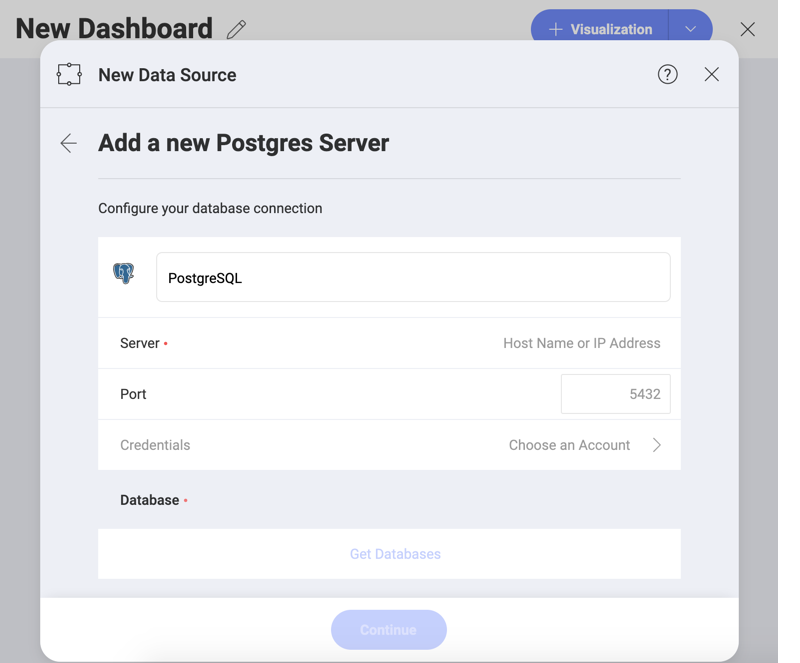Image resolution: width=800 pixels, height=663 pixels.
Task: Close the New Data Source dialog
Action: click(x=711, y=74)
